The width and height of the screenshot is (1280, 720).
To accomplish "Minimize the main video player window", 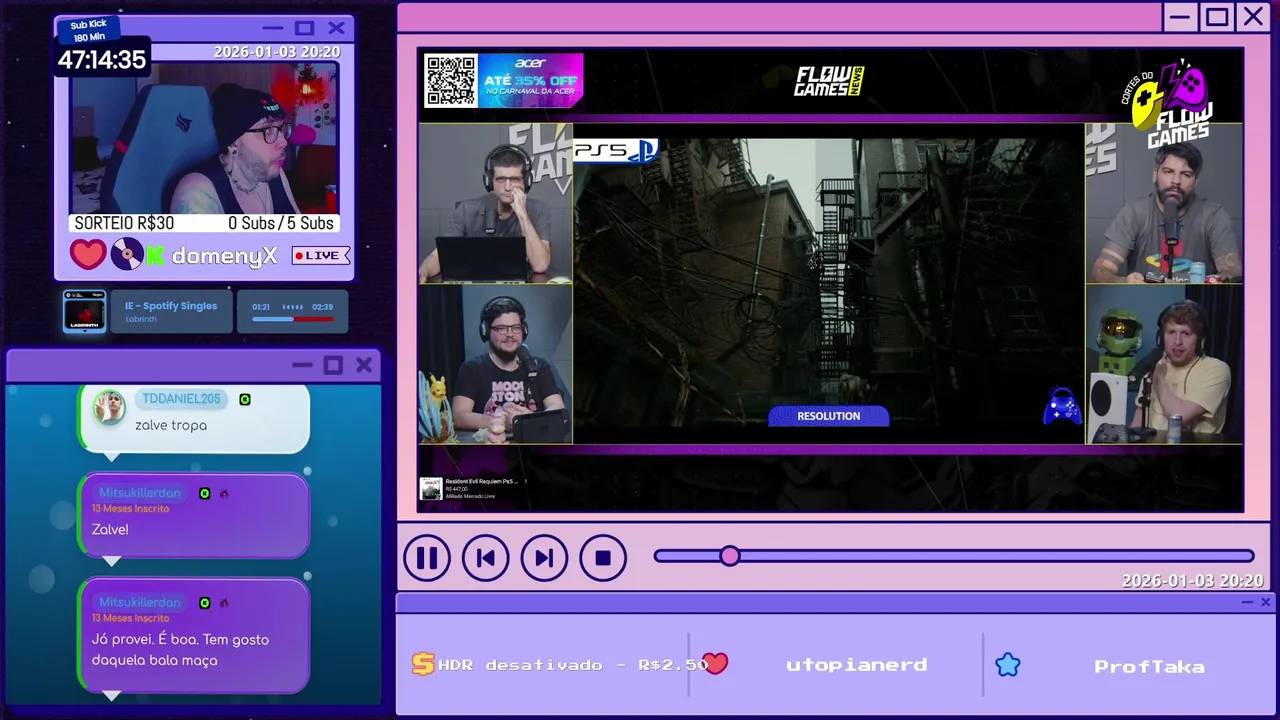I will coord(1181,16).
